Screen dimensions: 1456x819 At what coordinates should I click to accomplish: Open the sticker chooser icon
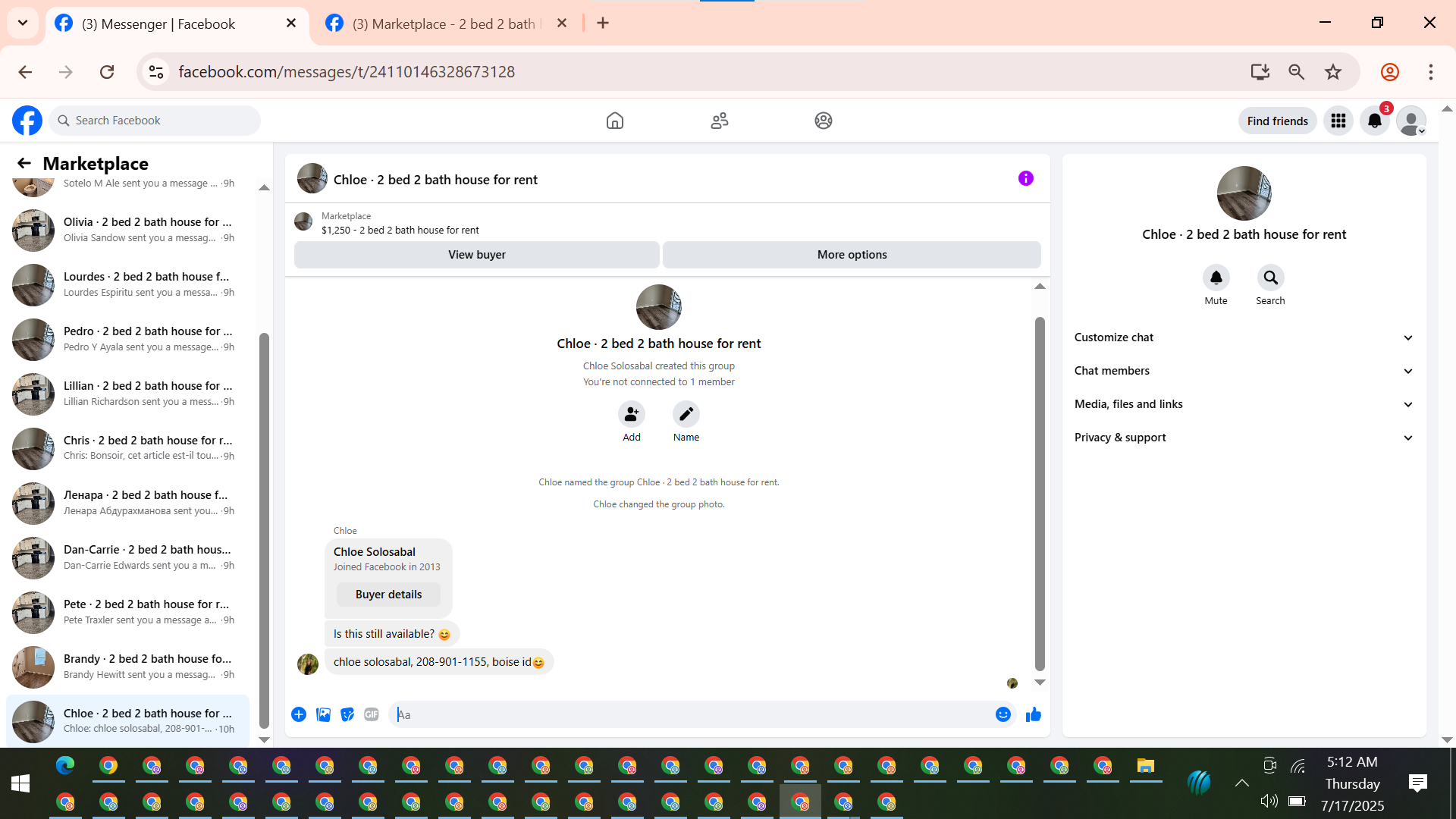347,714
